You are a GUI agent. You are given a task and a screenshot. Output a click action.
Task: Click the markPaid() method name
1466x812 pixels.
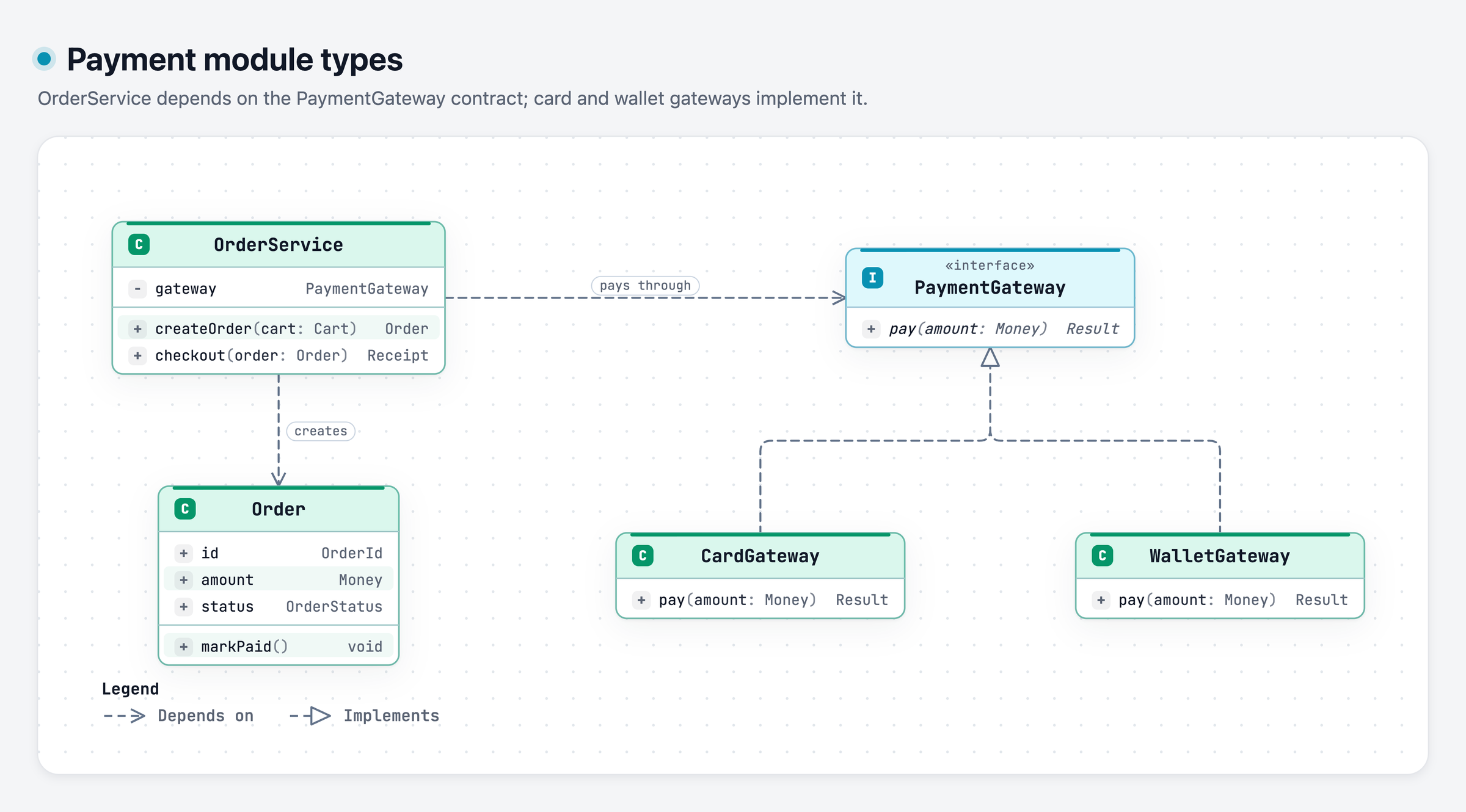tap(244, 647)
